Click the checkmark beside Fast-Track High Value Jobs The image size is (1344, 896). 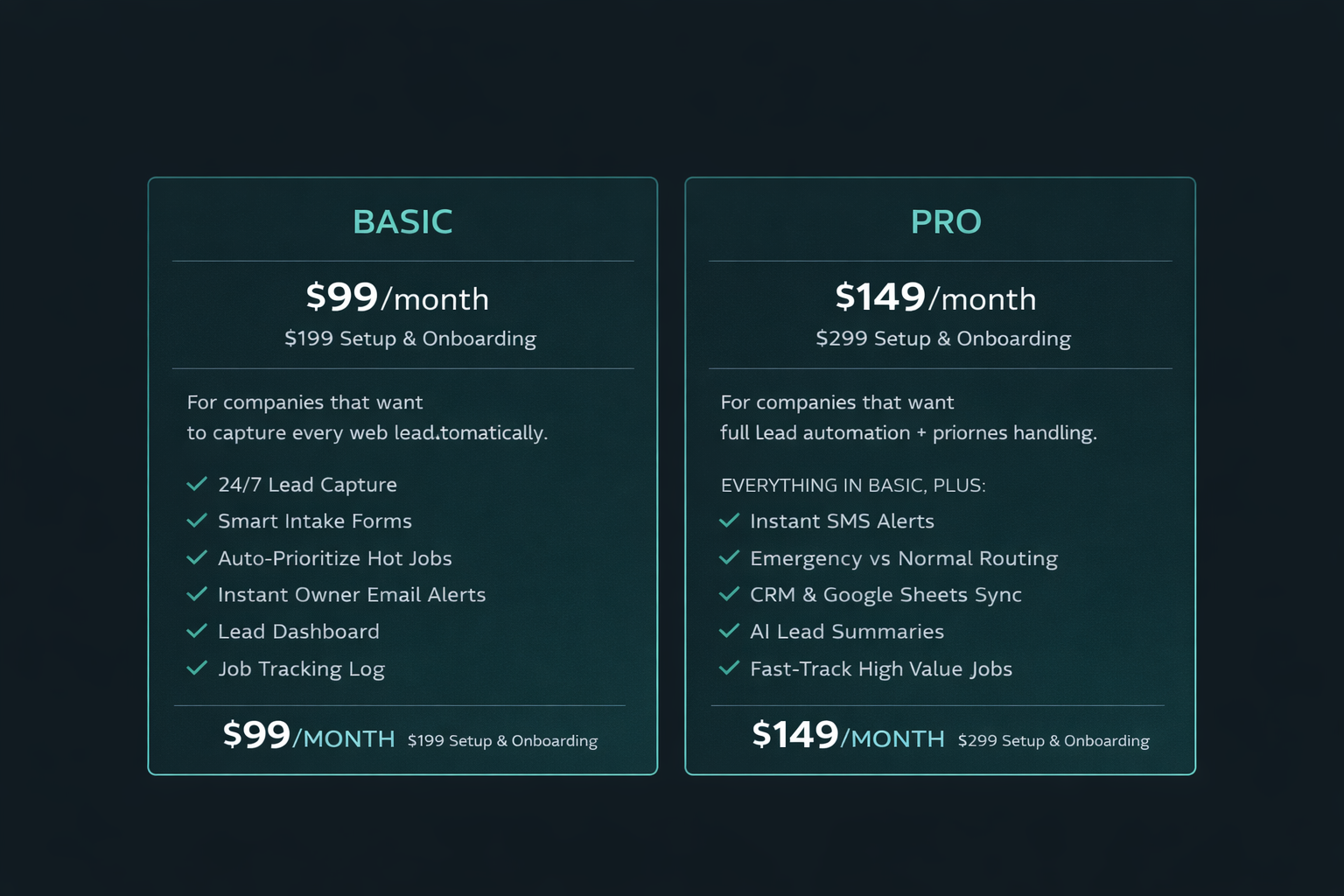tap(729, 668)
